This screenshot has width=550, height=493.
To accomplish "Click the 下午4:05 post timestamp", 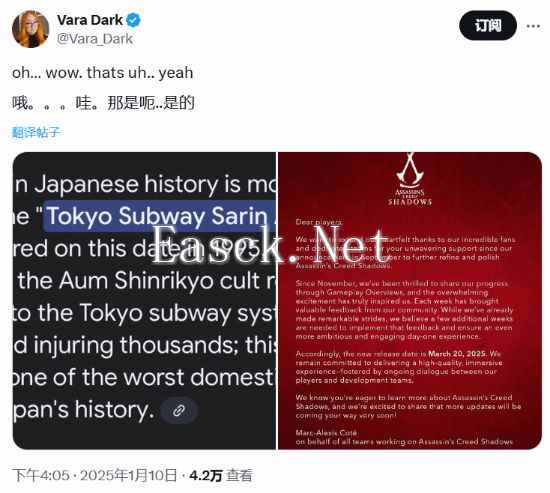I will point(41,475).
